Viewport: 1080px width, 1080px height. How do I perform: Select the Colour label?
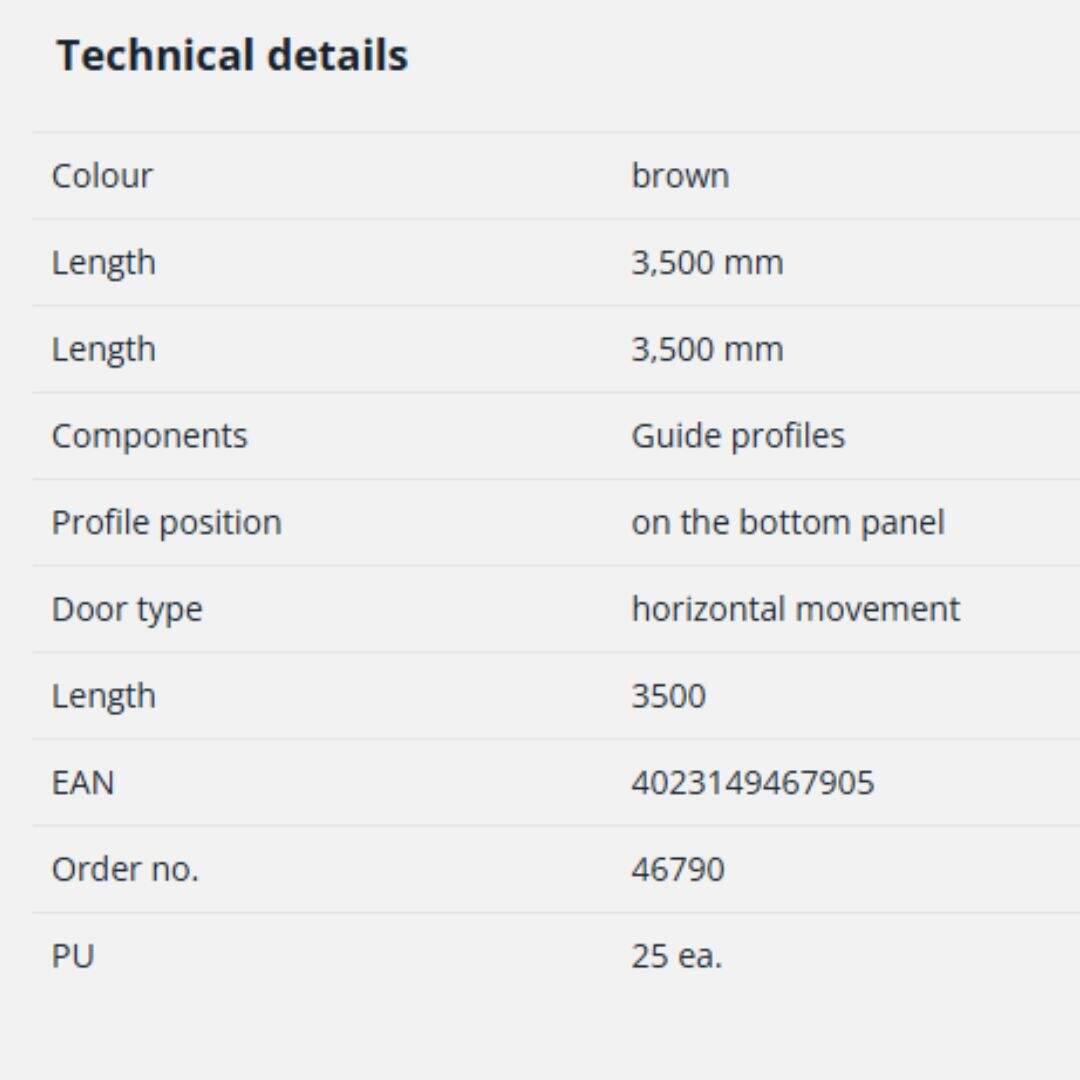(x=102, y=176)
